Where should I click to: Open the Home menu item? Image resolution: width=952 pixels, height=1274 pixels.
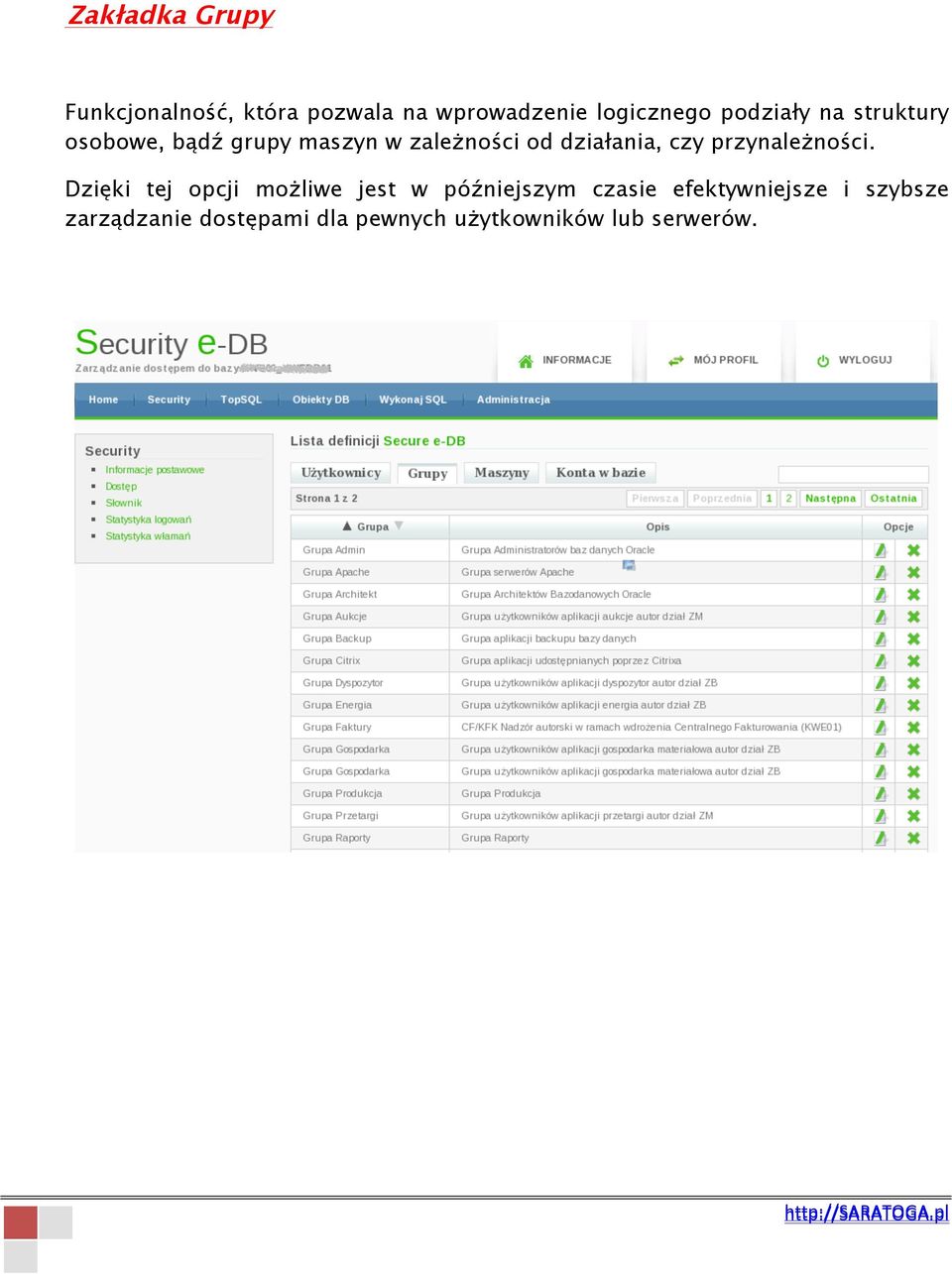tap(103, 400)
